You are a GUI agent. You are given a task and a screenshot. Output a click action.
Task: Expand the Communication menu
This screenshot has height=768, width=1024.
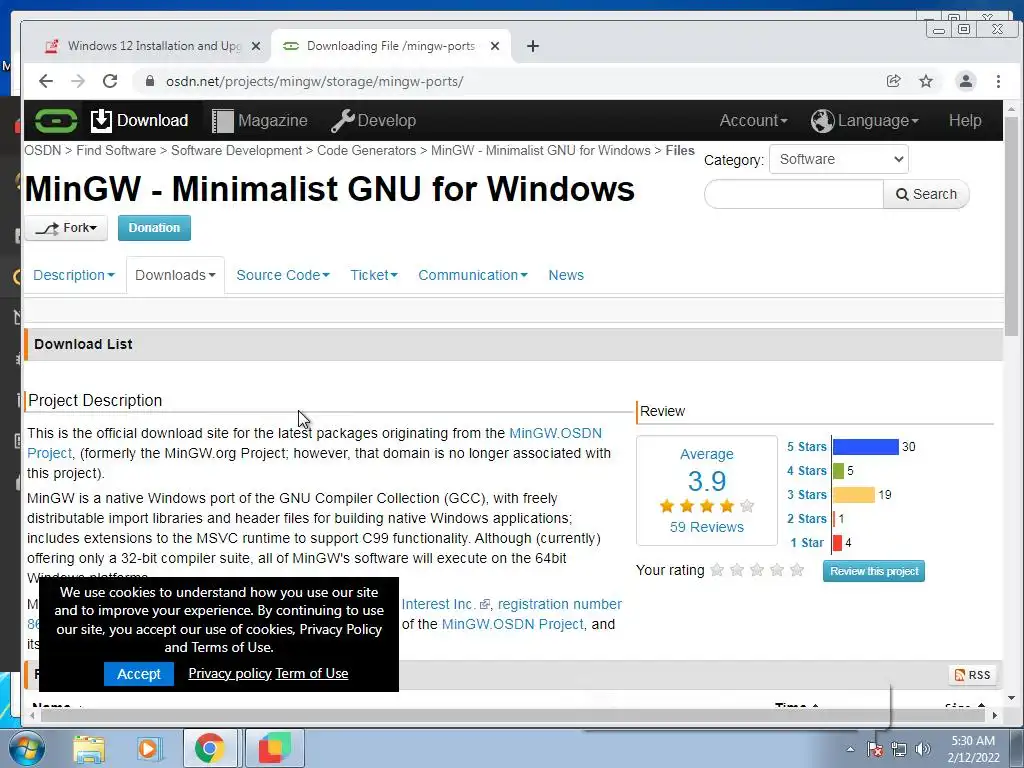click(x=473, y=276)
